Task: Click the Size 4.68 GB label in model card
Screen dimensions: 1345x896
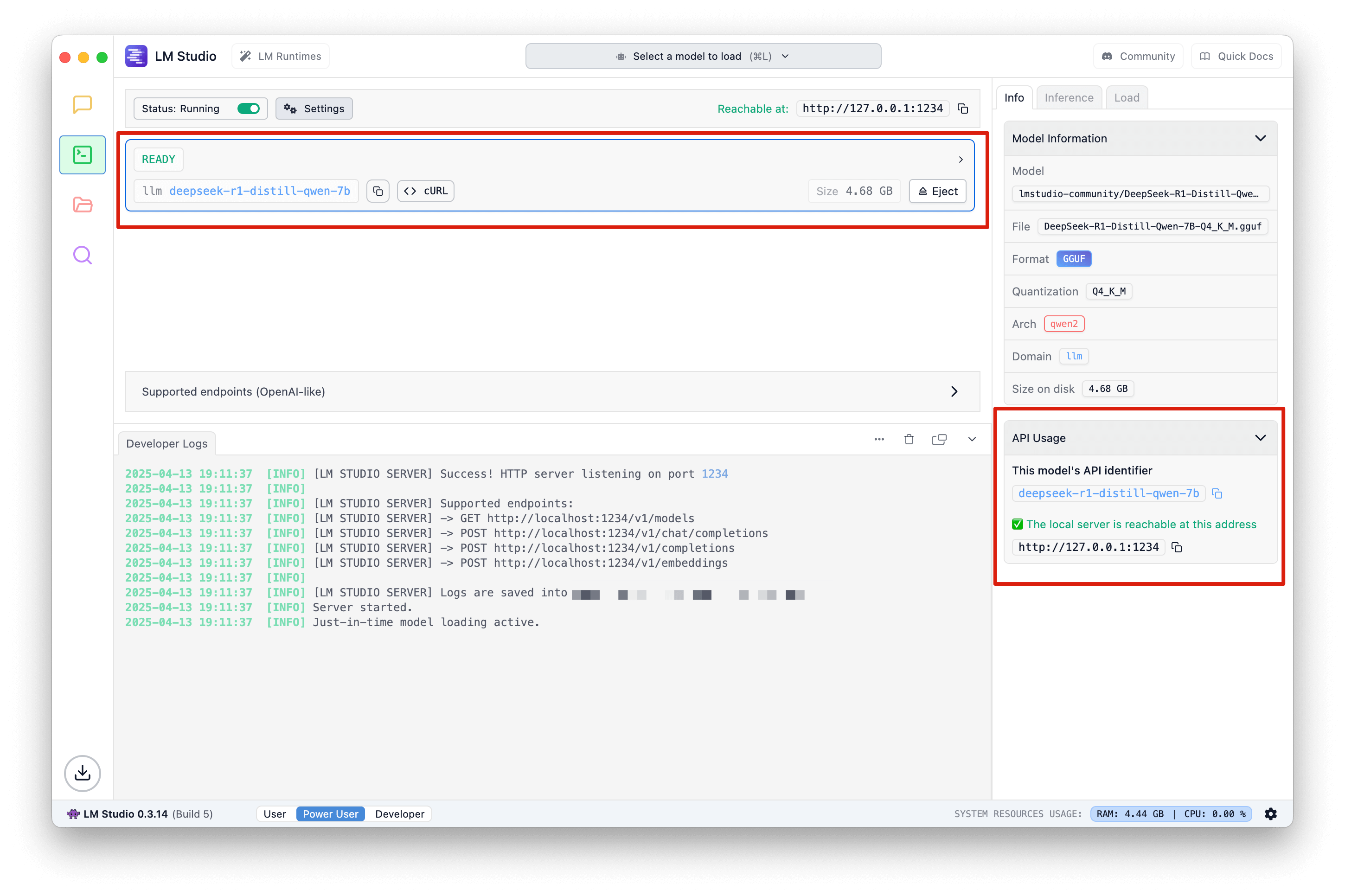Action: click(854, 192)
